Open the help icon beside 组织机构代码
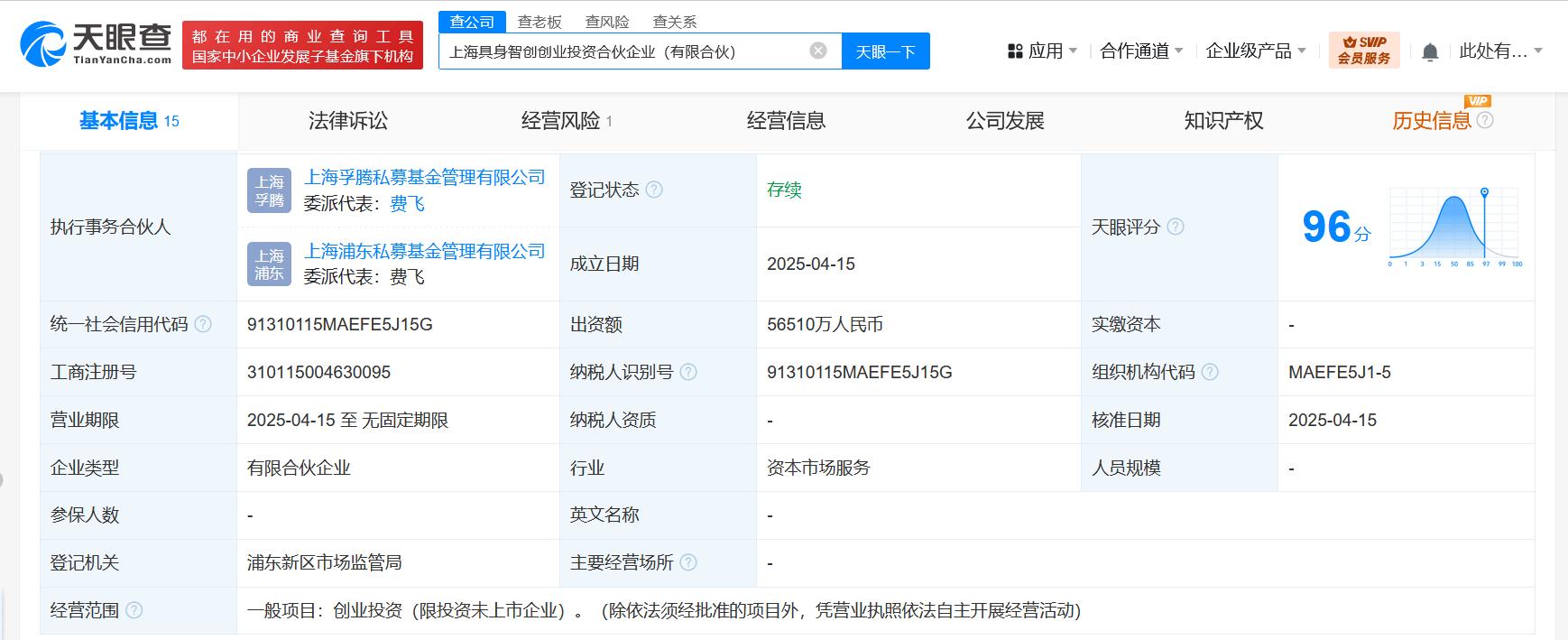 (1210, 372)
